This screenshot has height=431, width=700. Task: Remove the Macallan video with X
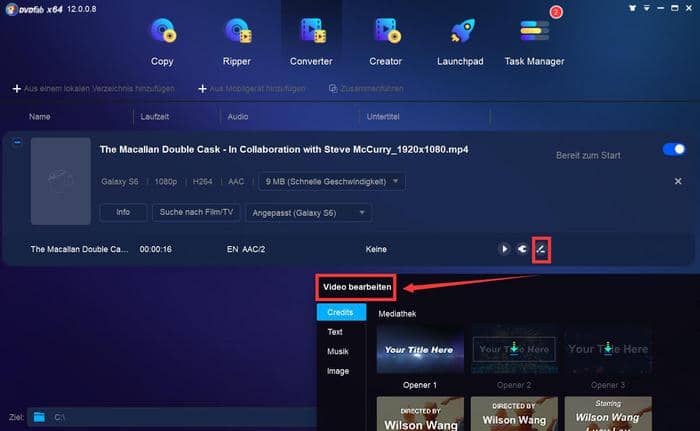[678, 181]
